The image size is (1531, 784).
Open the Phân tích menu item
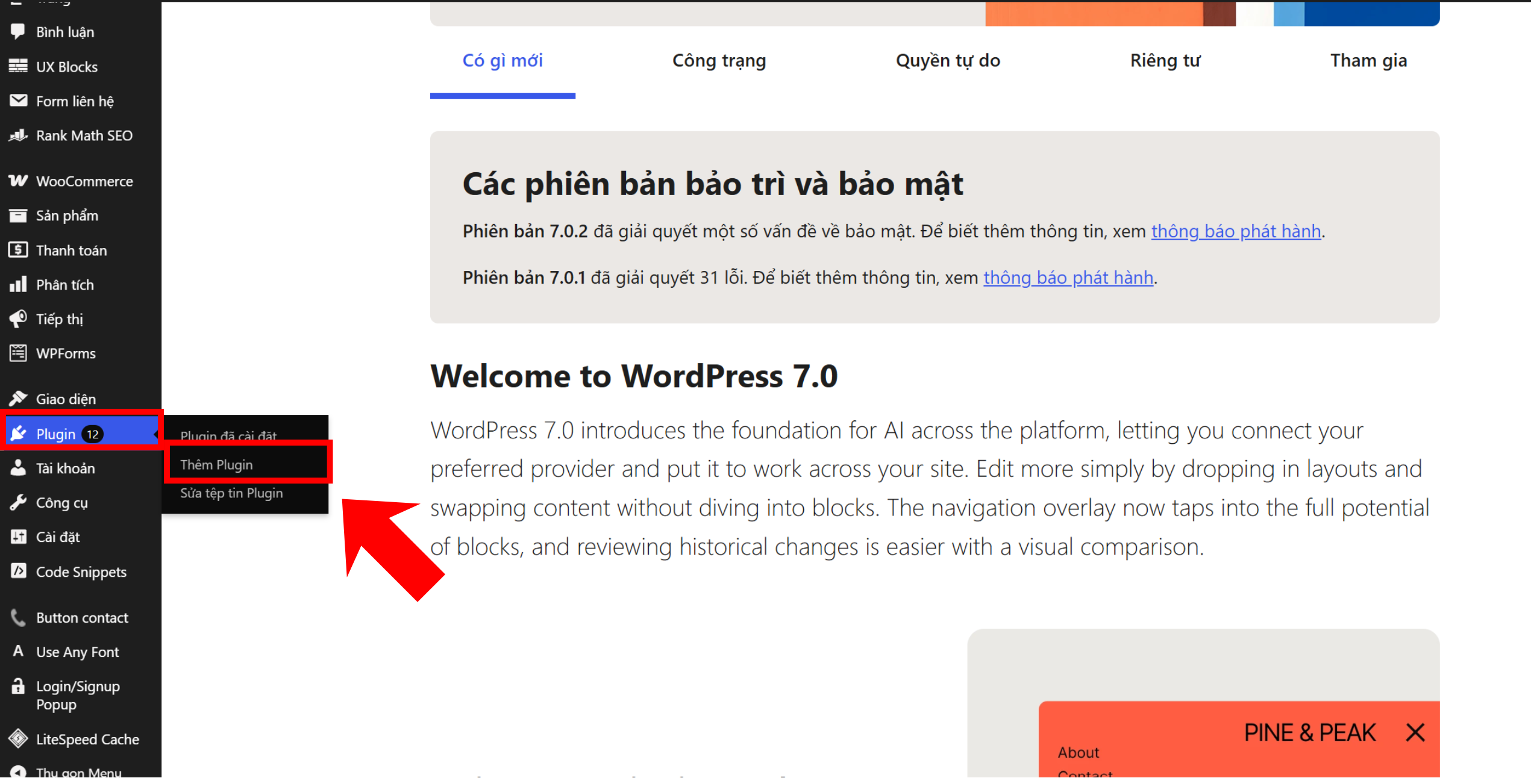(81, 284)
